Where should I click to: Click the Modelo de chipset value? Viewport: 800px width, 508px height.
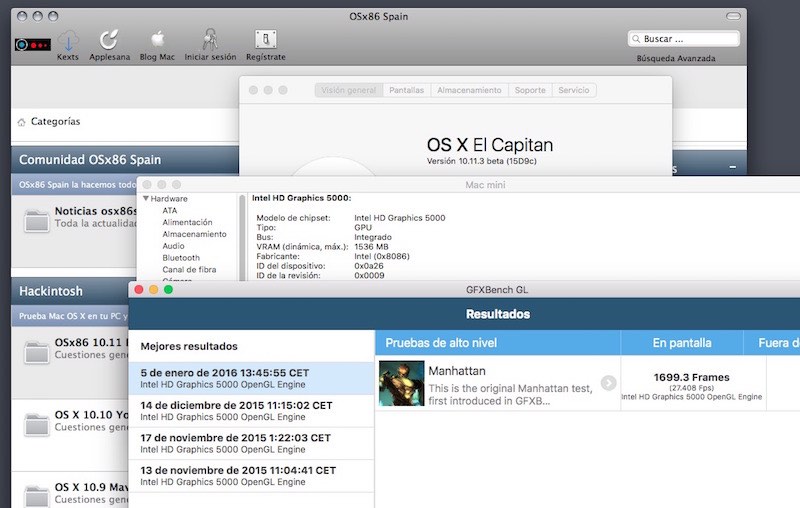(x=399, y=218)
